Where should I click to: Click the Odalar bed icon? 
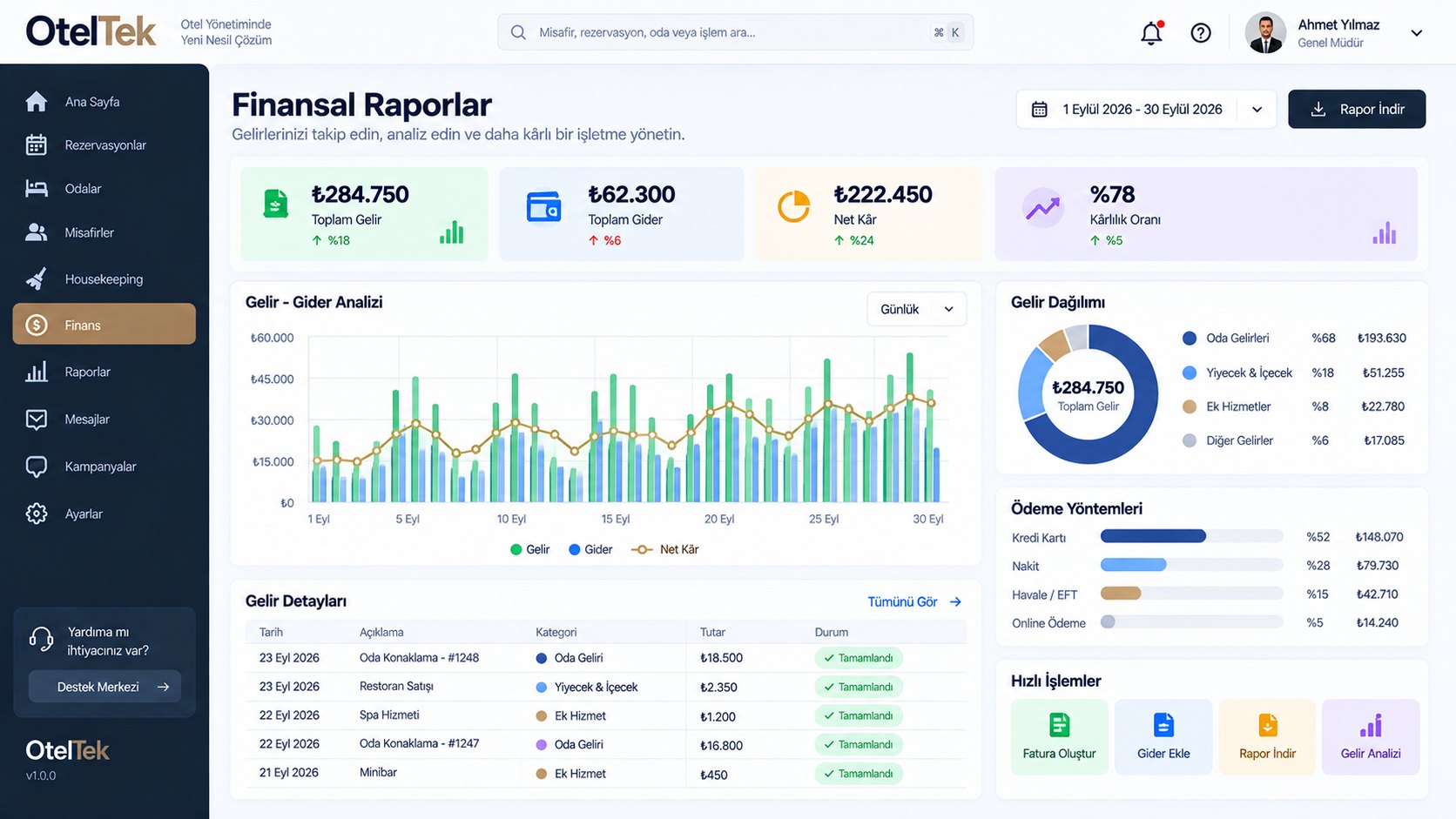click(x=37, y=188)
